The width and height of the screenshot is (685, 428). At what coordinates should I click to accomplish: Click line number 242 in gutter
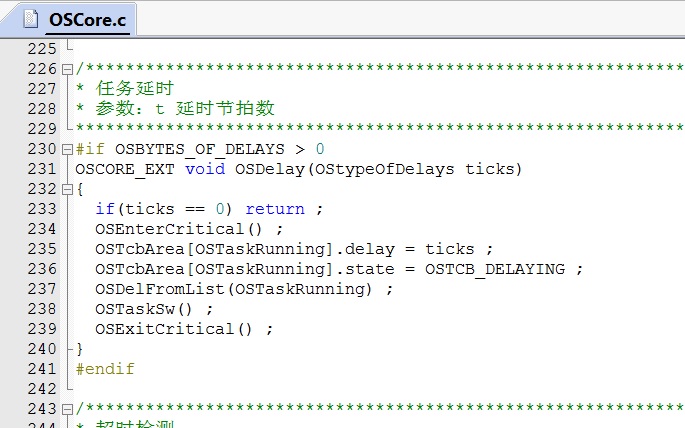tap(42, 389)
